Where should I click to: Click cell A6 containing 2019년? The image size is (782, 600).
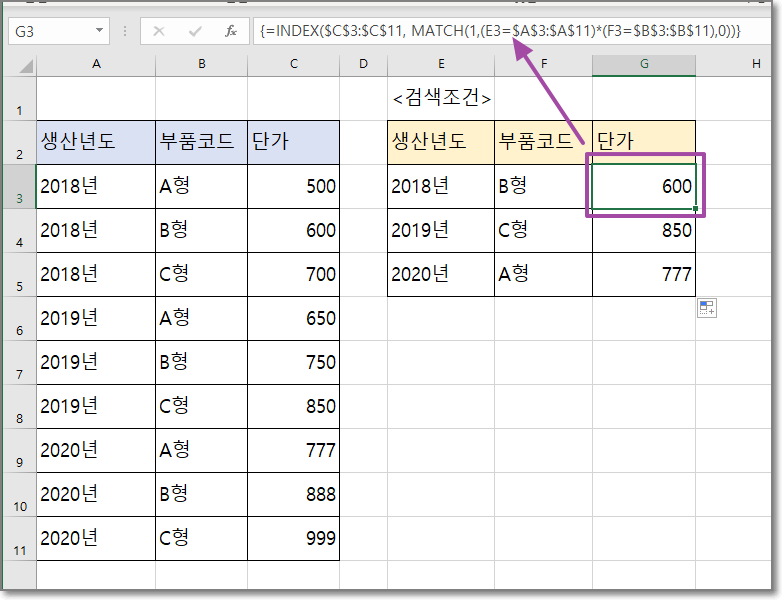96,319
